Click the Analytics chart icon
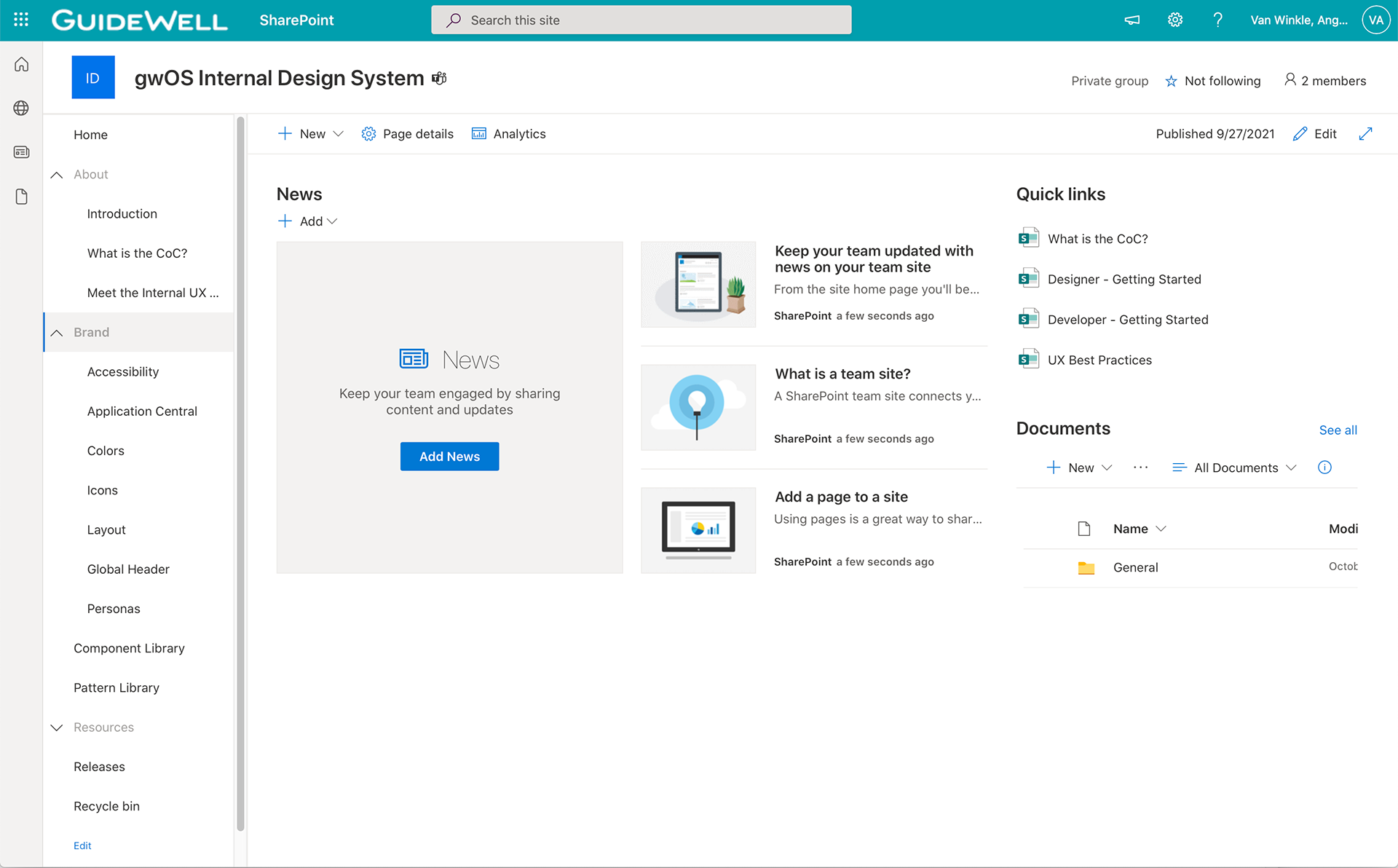The width and height of the screenshot is (1398, 868). click(478, 134)
